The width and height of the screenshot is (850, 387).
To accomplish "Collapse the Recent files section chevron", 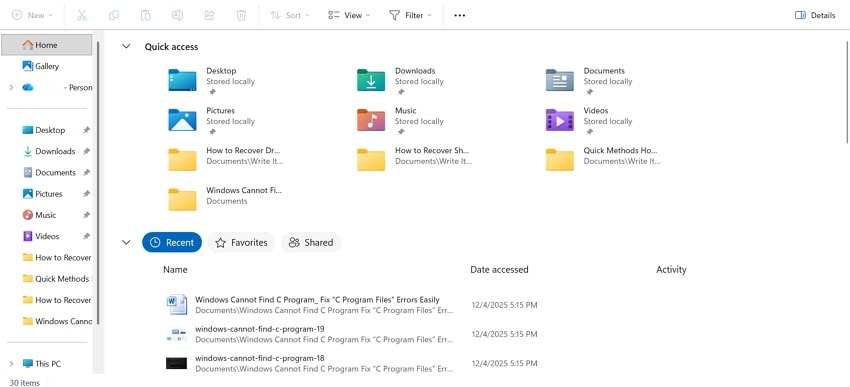I will (x=126, y=242).
